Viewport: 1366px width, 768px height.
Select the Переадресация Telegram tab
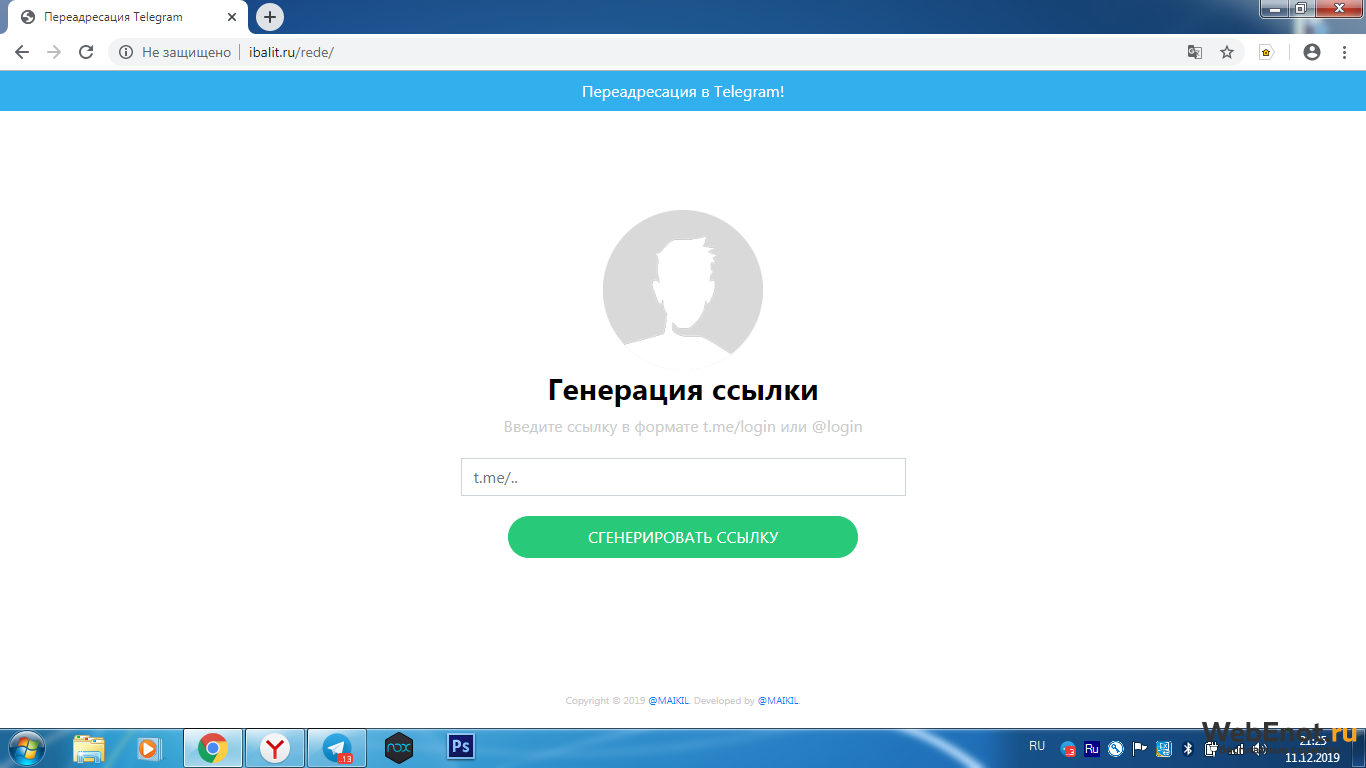click(x=127, y=17)
